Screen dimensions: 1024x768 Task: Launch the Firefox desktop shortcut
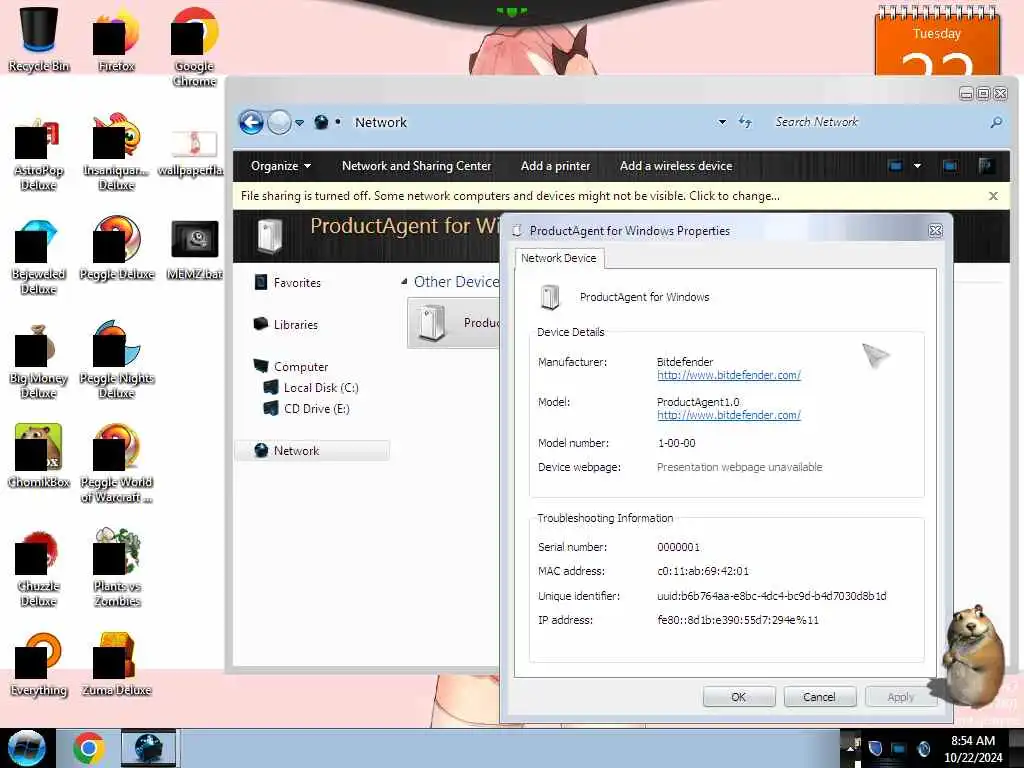[116, 39]
